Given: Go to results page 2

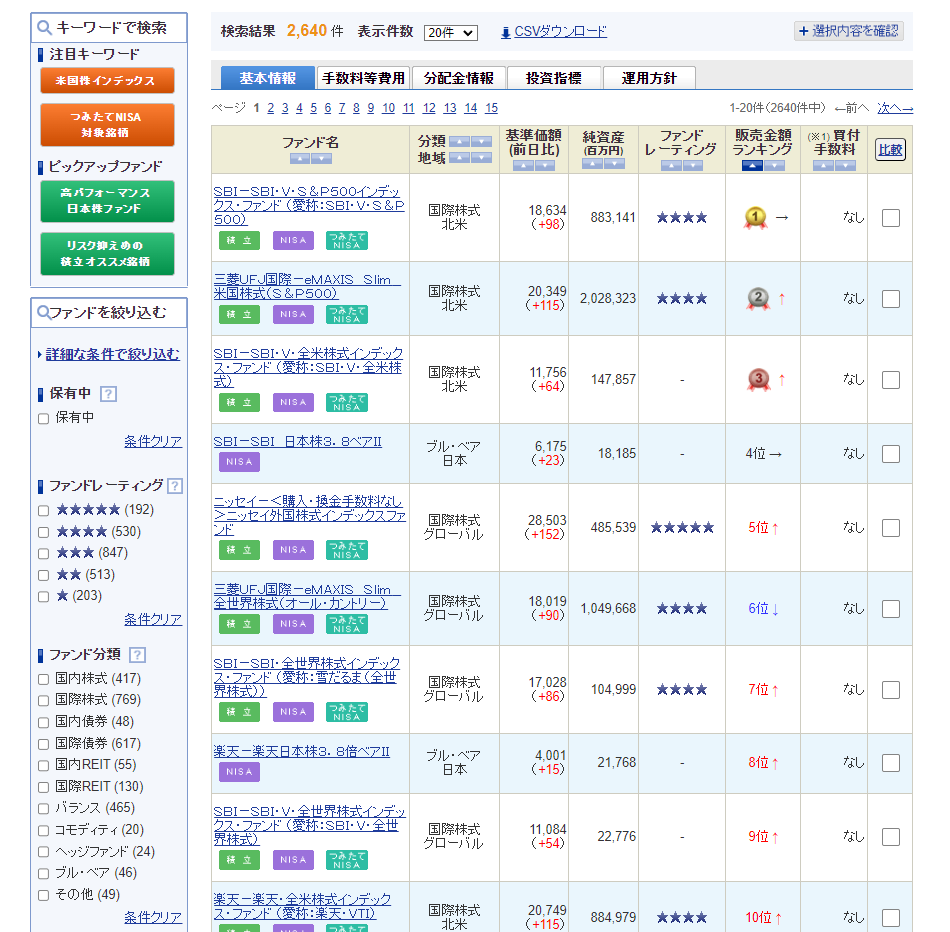Looking at the screenshot, I should point(270,108).
